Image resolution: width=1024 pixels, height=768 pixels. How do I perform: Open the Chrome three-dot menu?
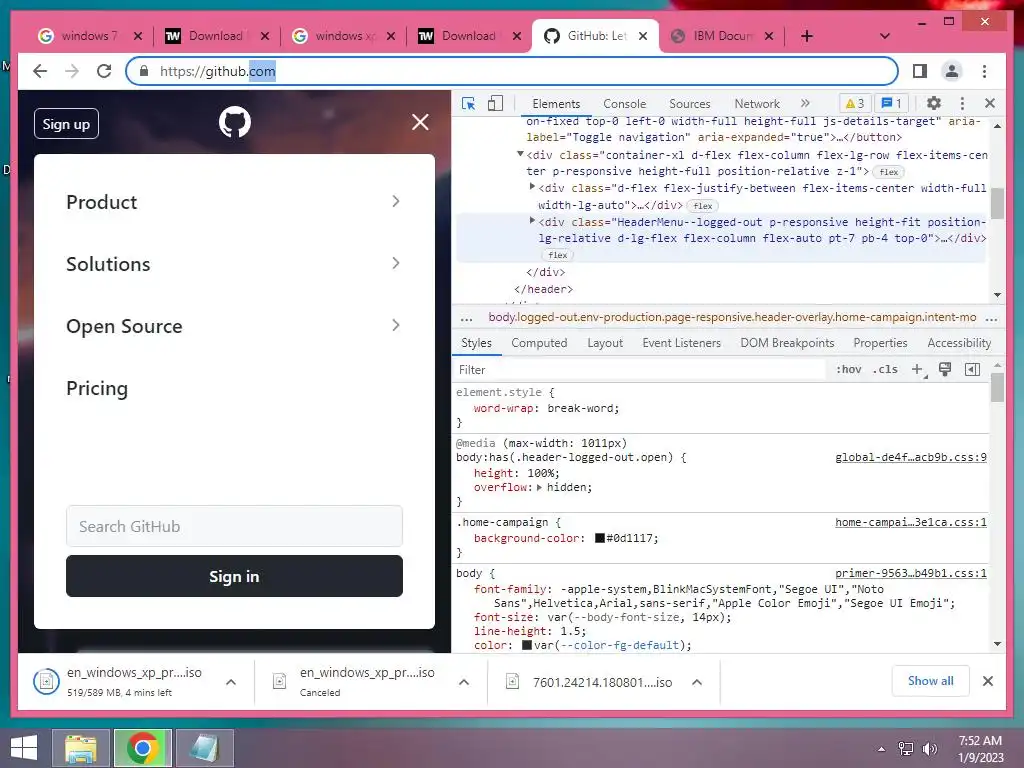point(984,71)
